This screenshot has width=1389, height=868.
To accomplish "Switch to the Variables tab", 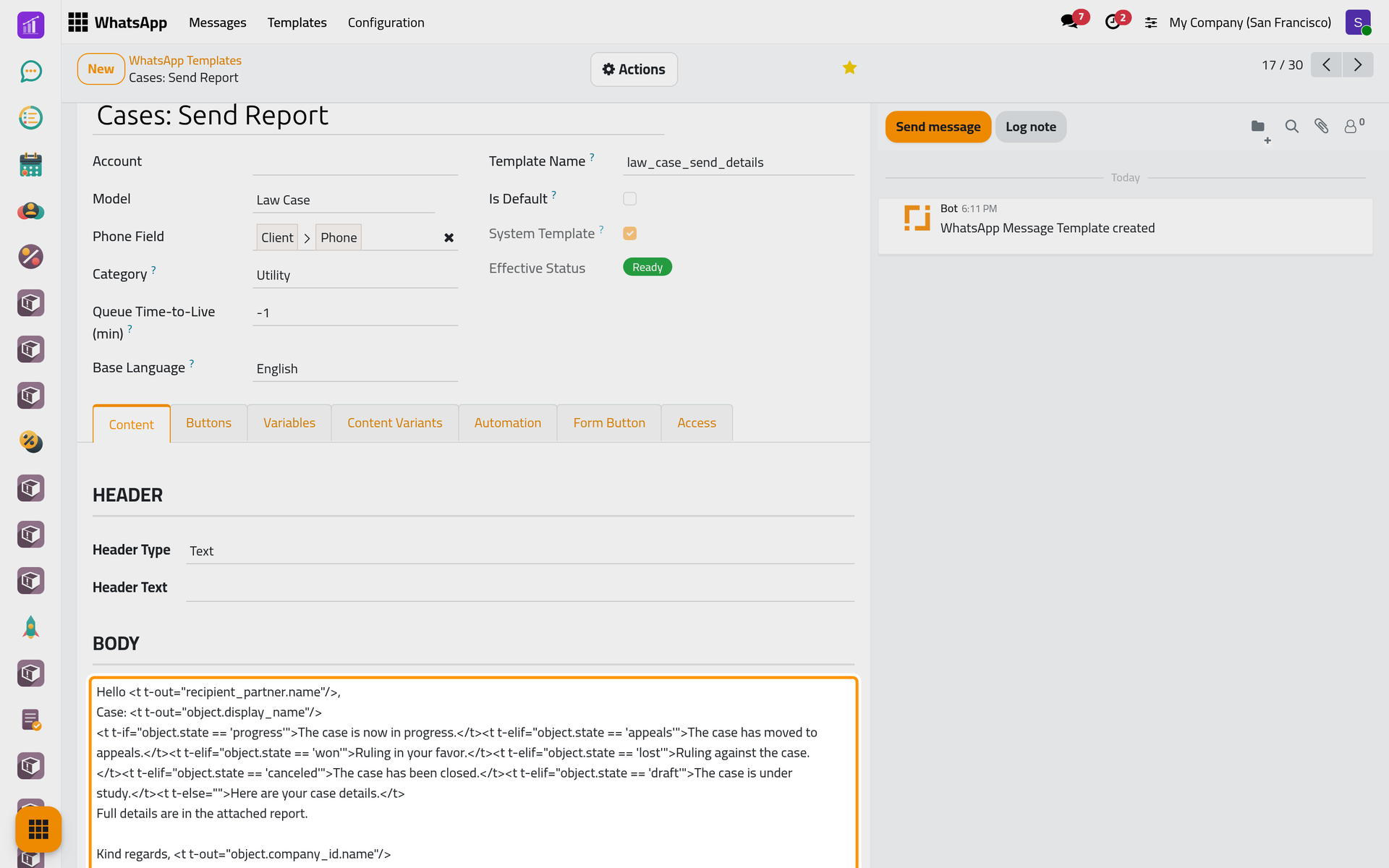I will click(289, 423).
